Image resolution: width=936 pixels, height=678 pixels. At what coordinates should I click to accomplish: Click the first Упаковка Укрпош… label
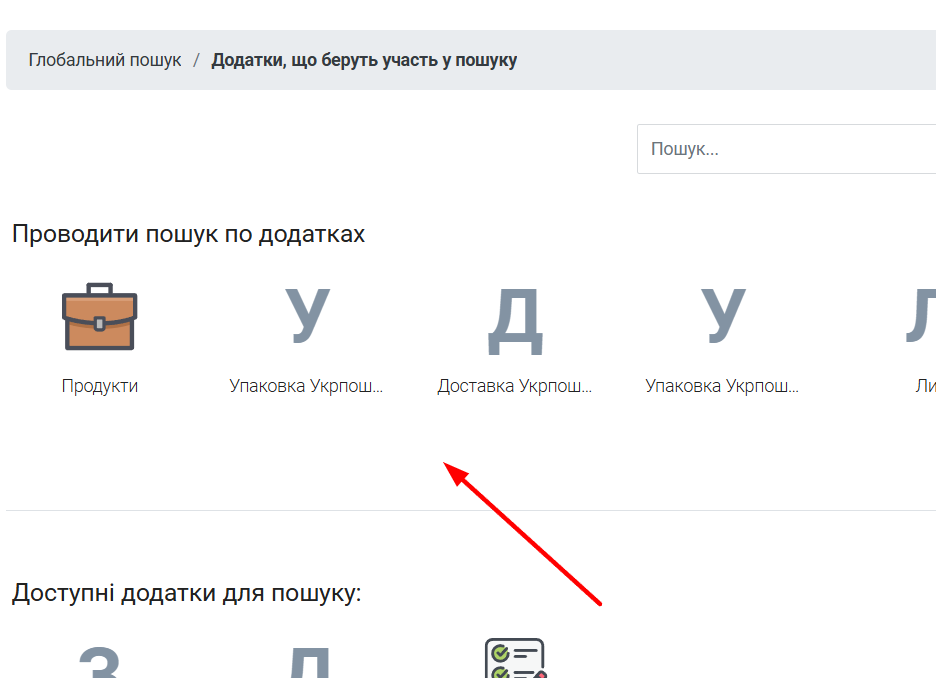307,386
